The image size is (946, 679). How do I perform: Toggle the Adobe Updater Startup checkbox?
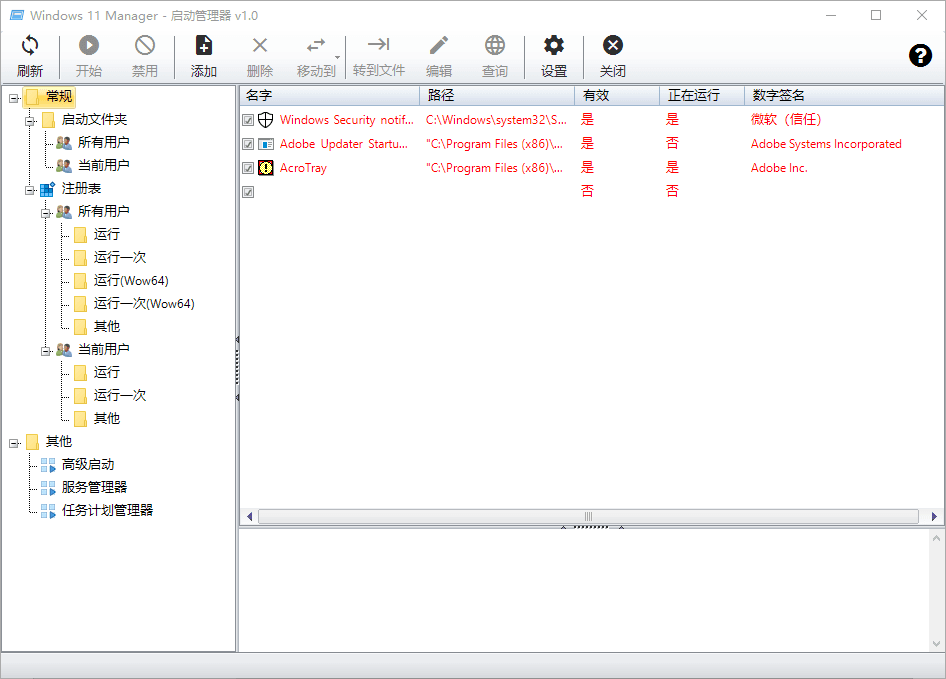[248, 144]
